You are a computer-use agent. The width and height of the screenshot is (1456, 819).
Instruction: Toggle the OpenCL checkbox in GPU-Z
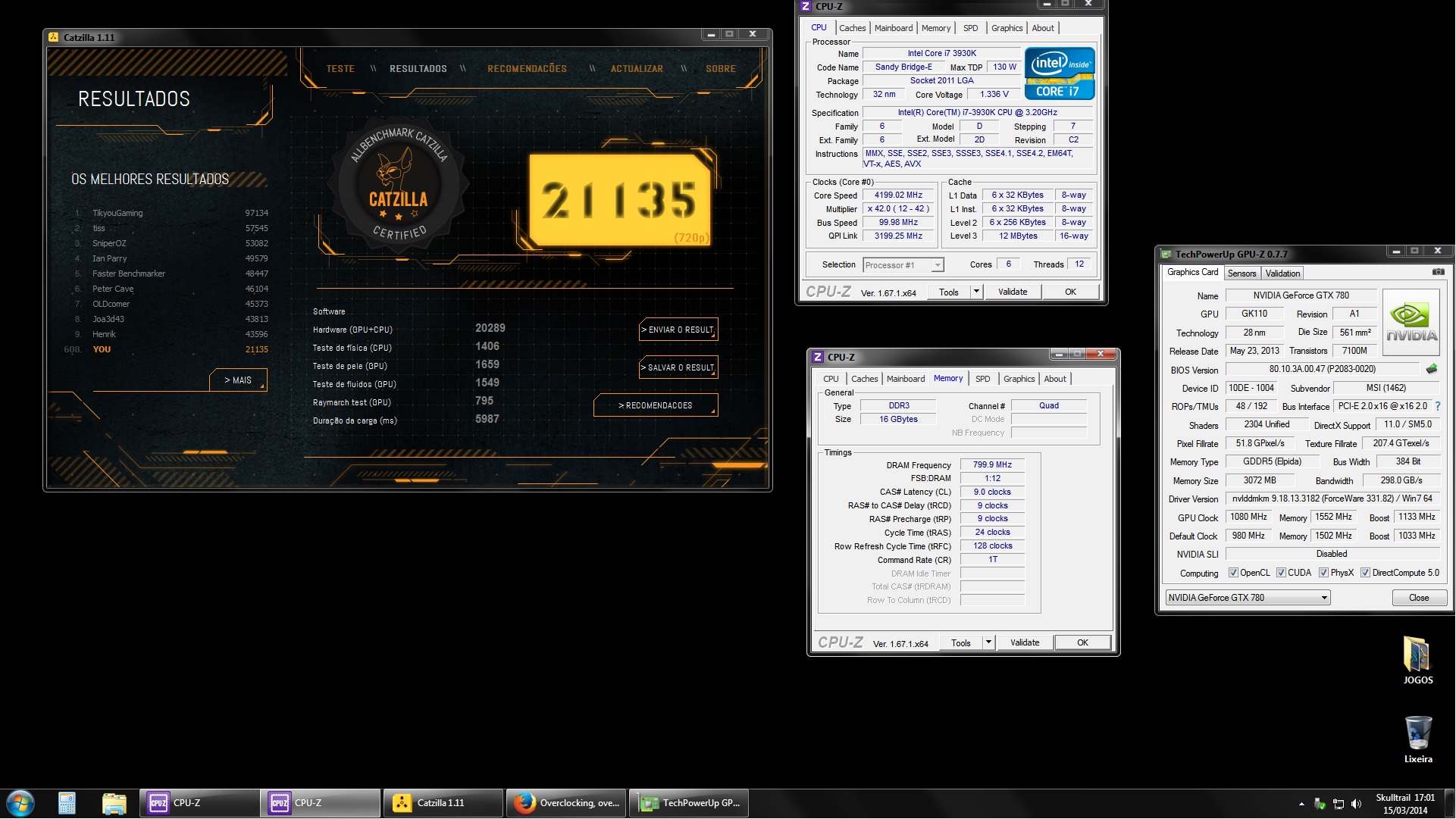coord(1233,573)
